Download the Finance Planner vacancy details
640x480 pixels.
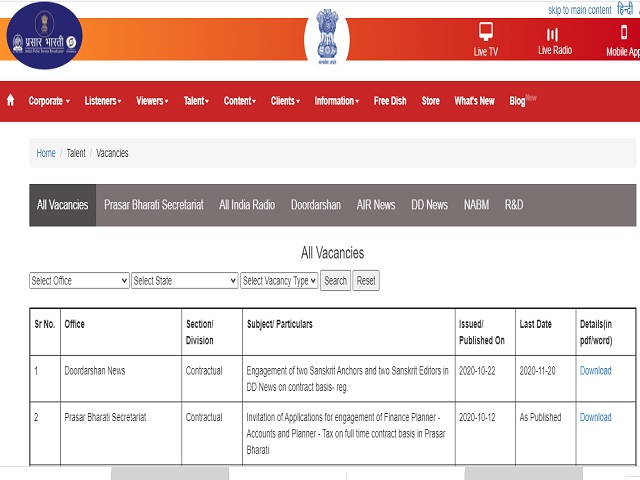coord(596,417)
